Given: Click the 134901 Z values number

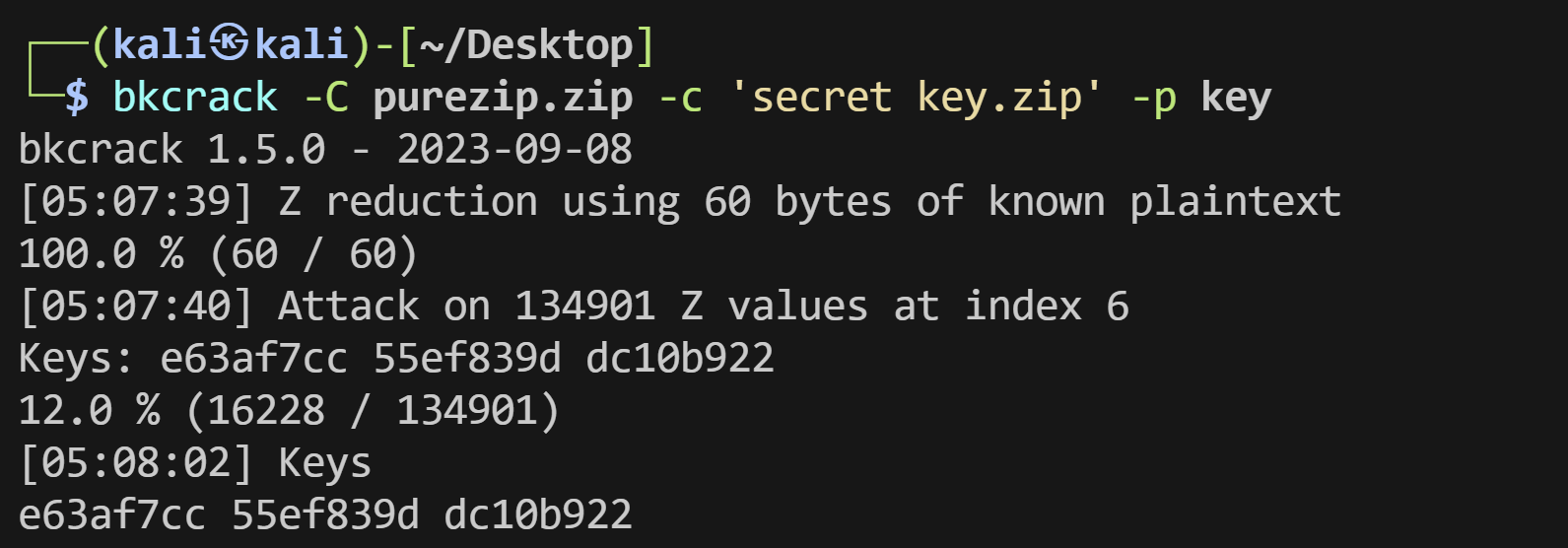Looking at the screenshot, I should coord(585,306).
